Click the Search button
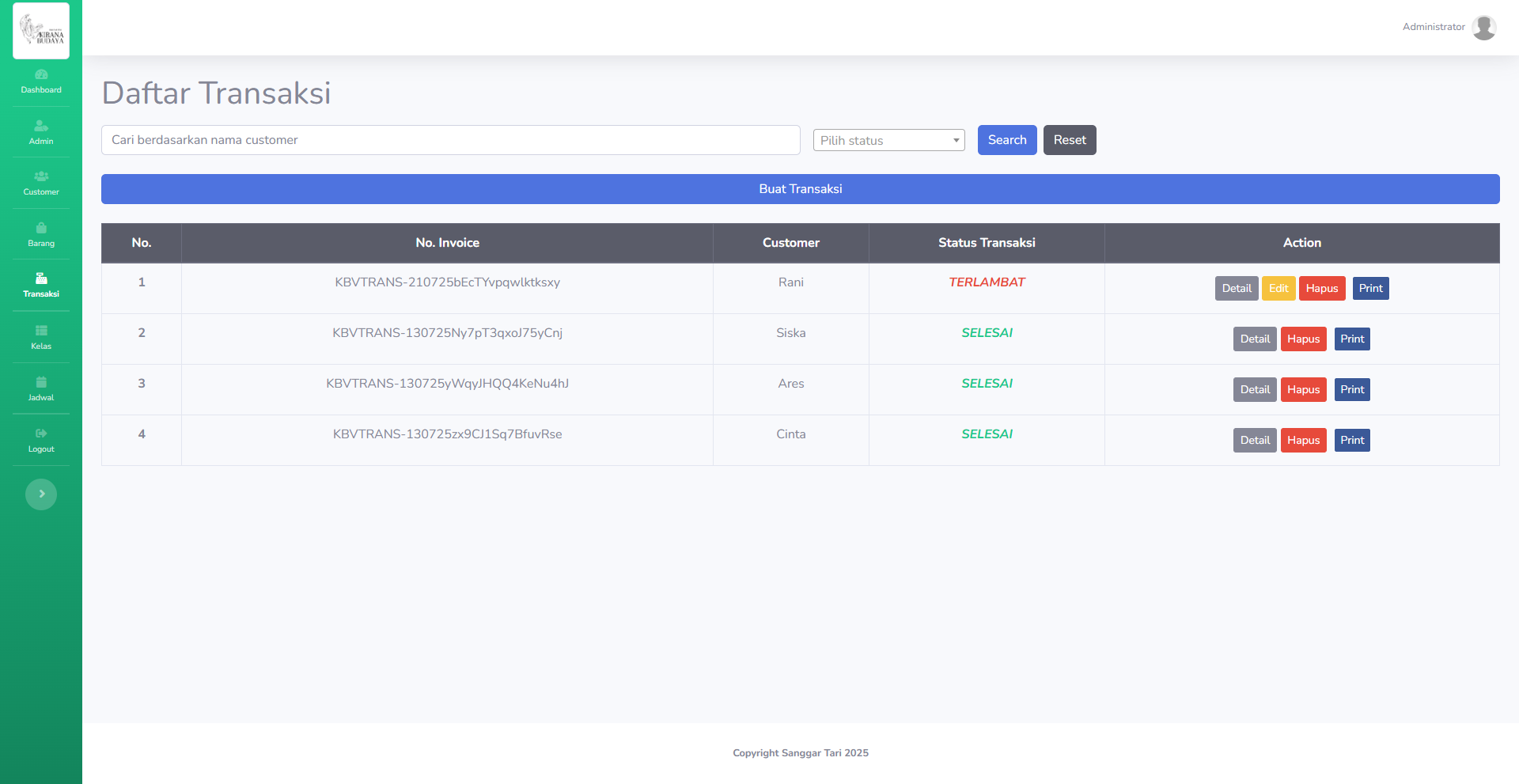The height and width of the screenshot is (784, 1519). pyautogui.click(x=1006, y=140)
